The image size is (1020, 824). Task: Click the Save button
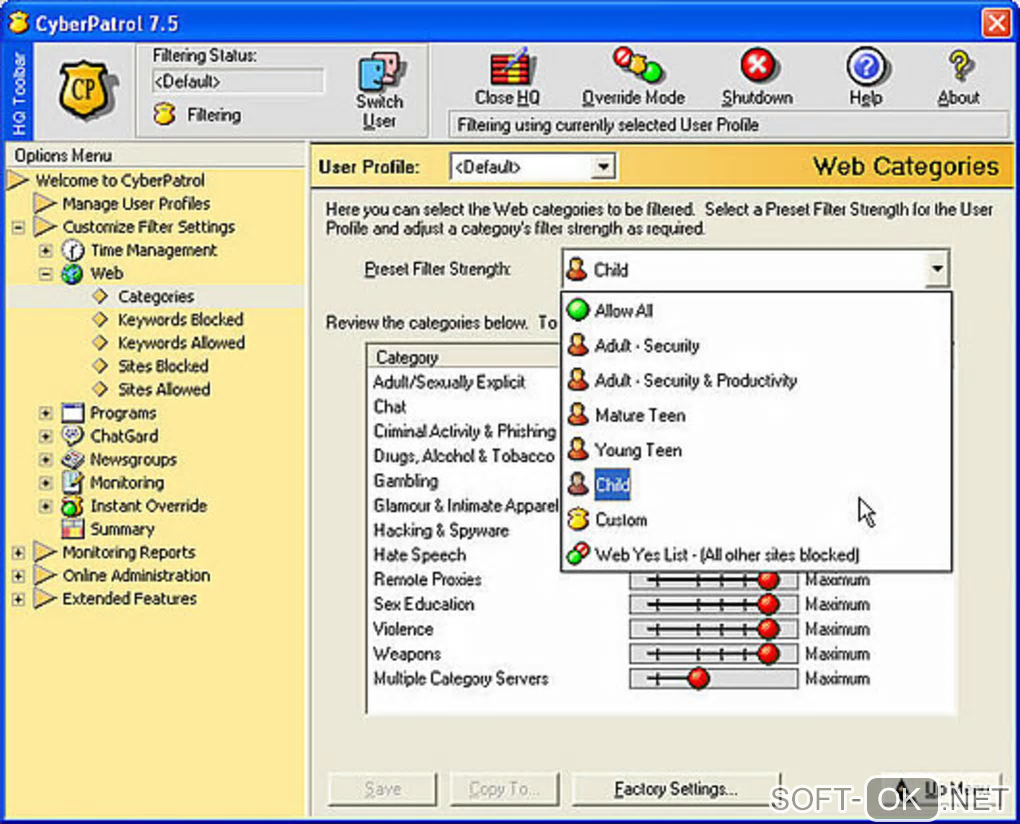[382, 789]
